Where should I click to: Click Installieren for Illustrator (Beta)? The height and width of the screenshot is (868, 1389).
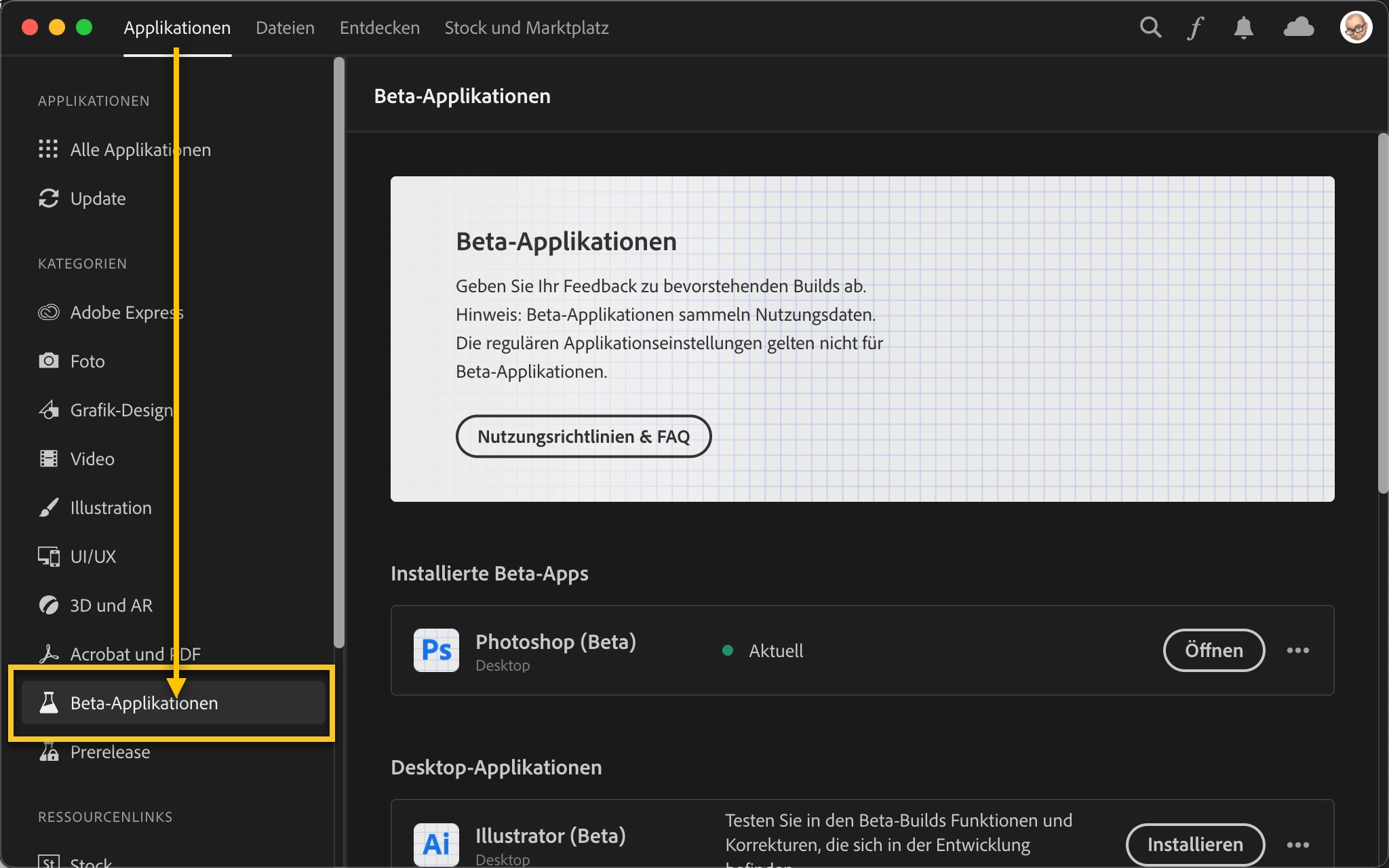click(1195, 844)
